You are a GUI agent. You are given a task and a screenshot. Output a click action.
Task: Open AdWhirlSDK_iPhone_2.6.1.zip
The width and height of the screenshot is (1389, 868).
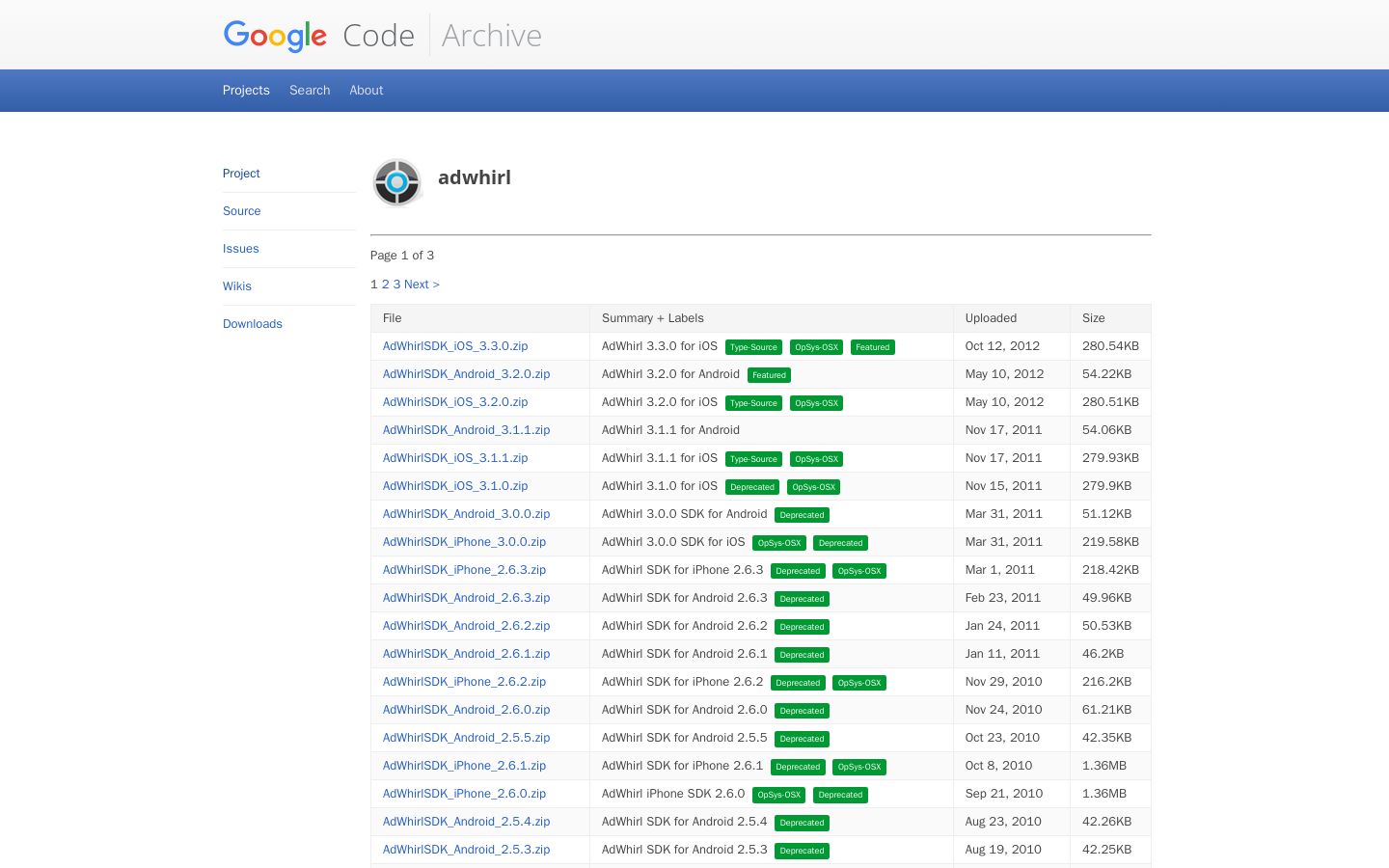[465, 766]
